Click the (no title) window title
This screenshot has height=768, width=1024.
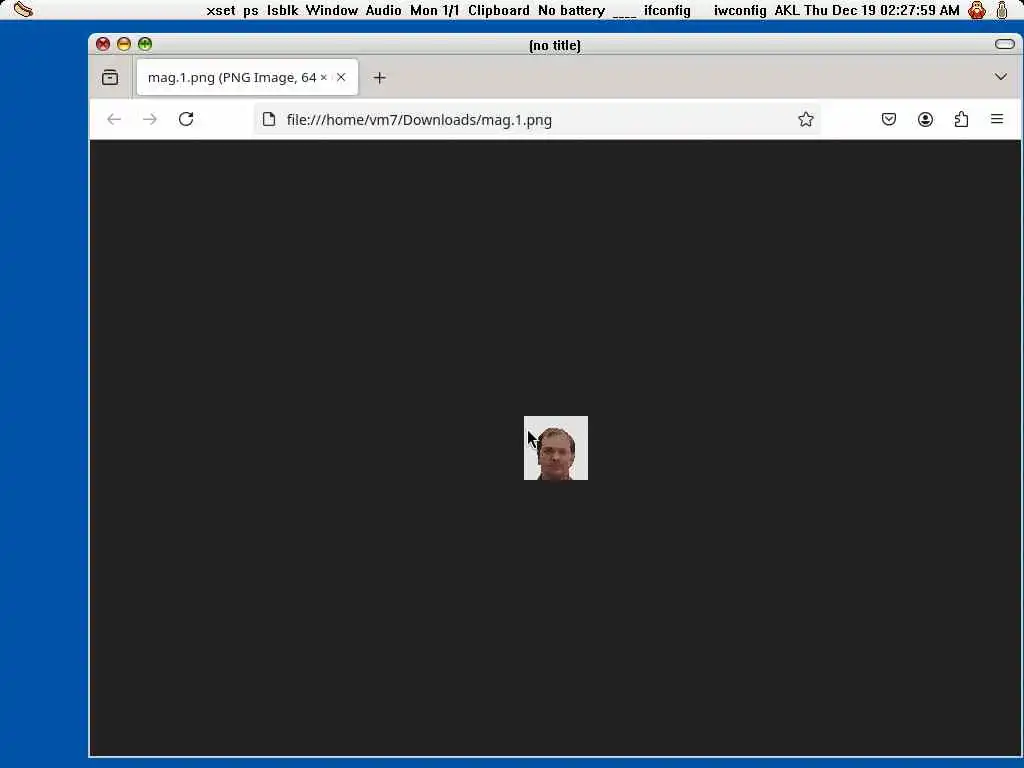pos(554,45)
